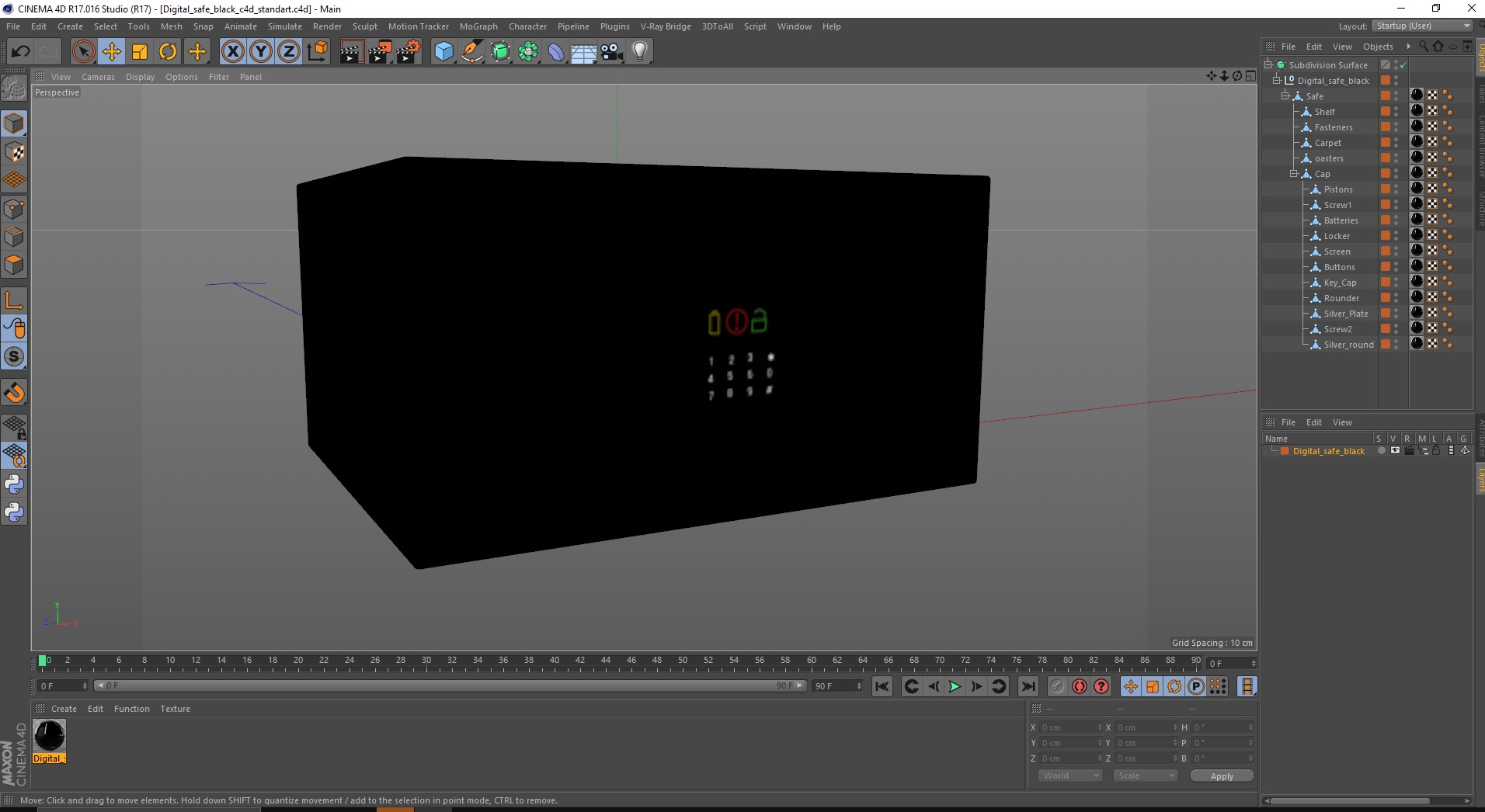Open viewport Cameras menu
The image size is (1485, 812).
[x=98, y=77]
